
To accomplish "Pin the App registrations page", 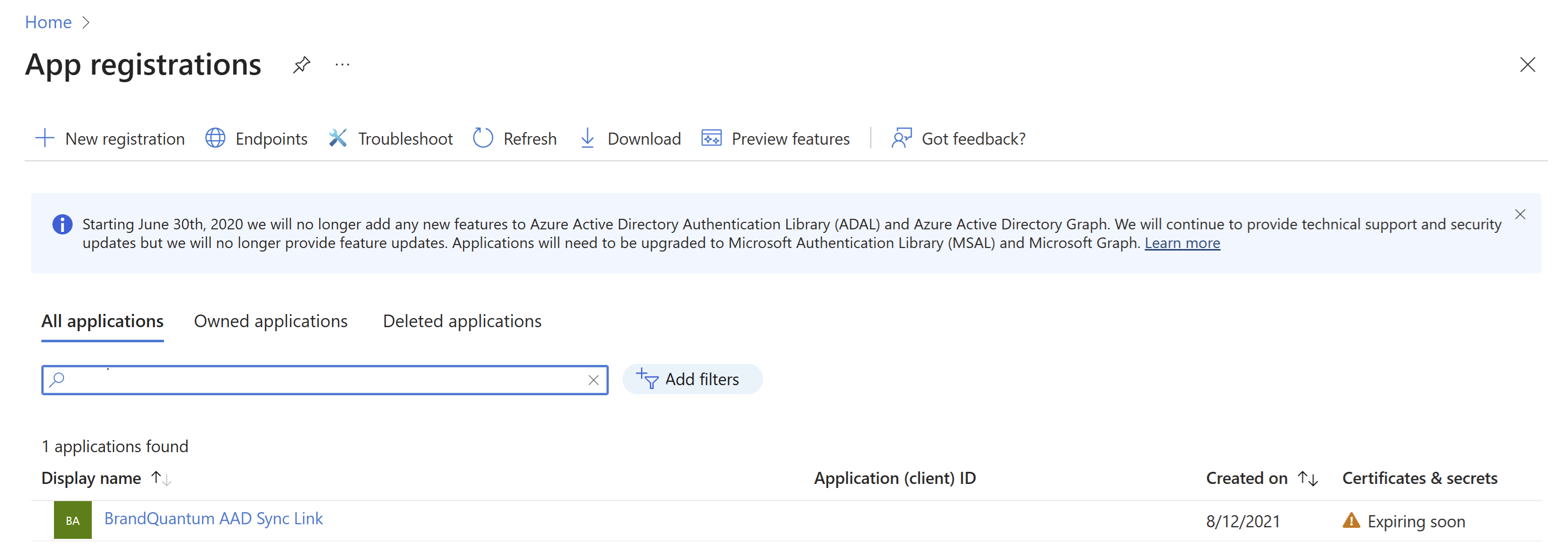I will pos(301,65).
